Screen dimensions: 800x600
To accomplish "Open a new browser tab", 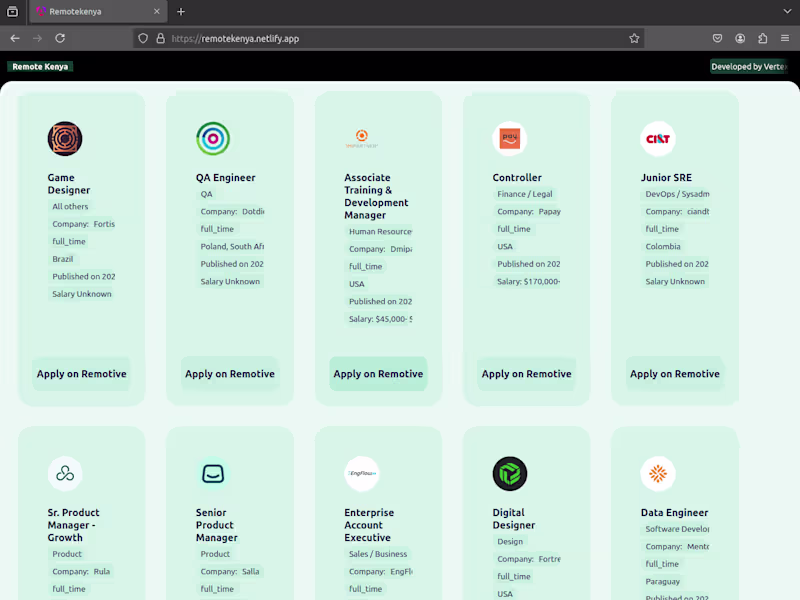I will pos(178,13).
